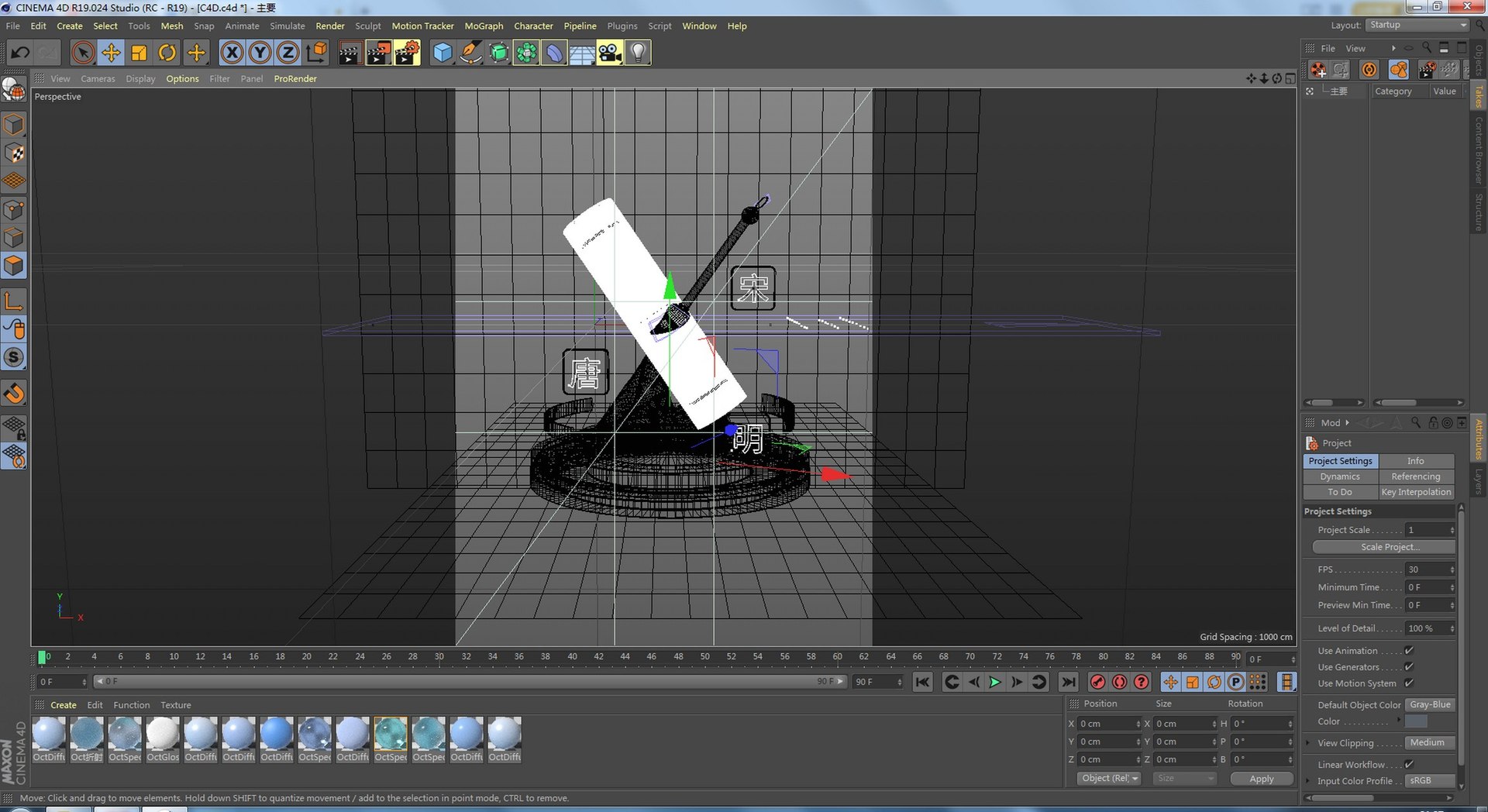Screen dimensions: 1488x812
Task: Click Record Active Objects button
Action: tap(1097, 682)
